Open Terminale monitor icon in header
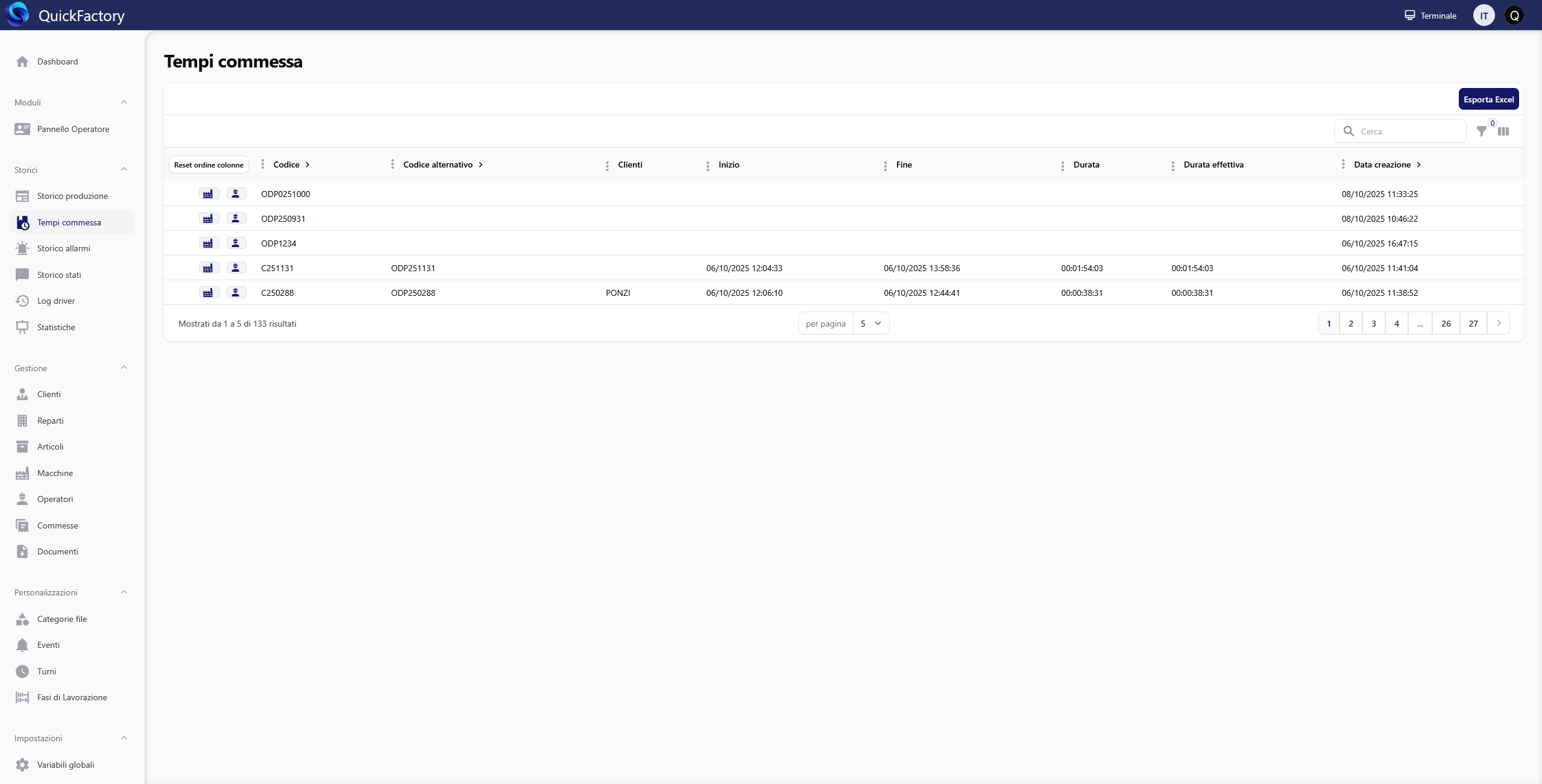Screen dimensions: 1542x784 [1409, 16]
